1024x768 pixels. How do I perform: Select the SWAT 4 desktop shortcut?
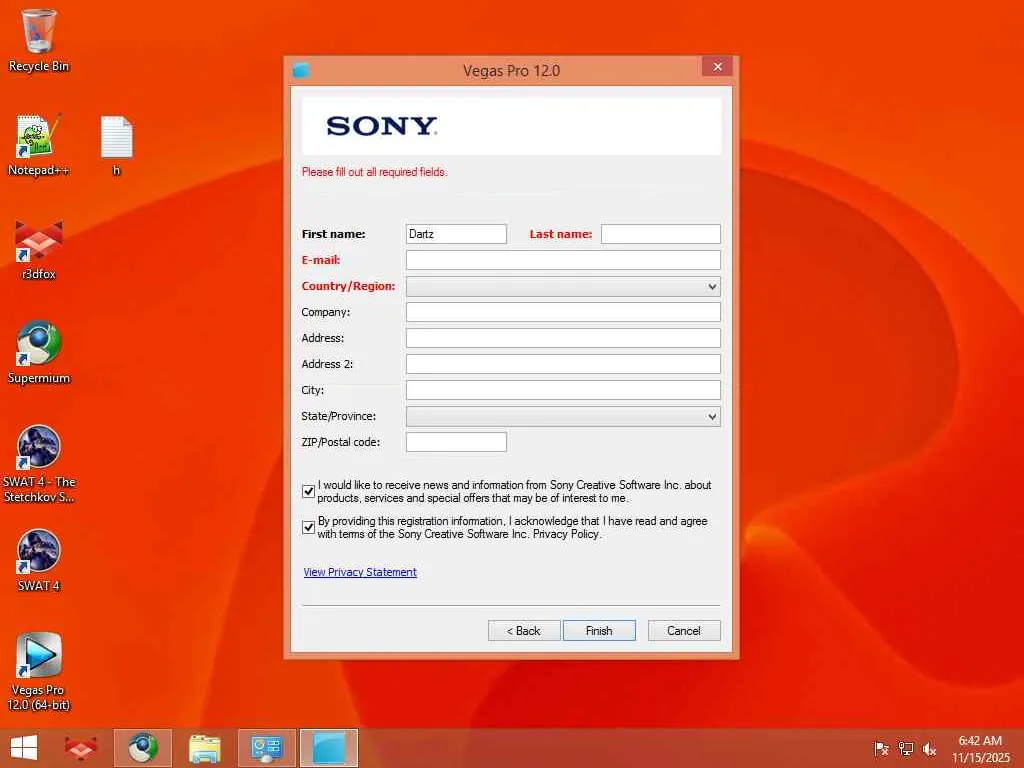coord(39,560)
